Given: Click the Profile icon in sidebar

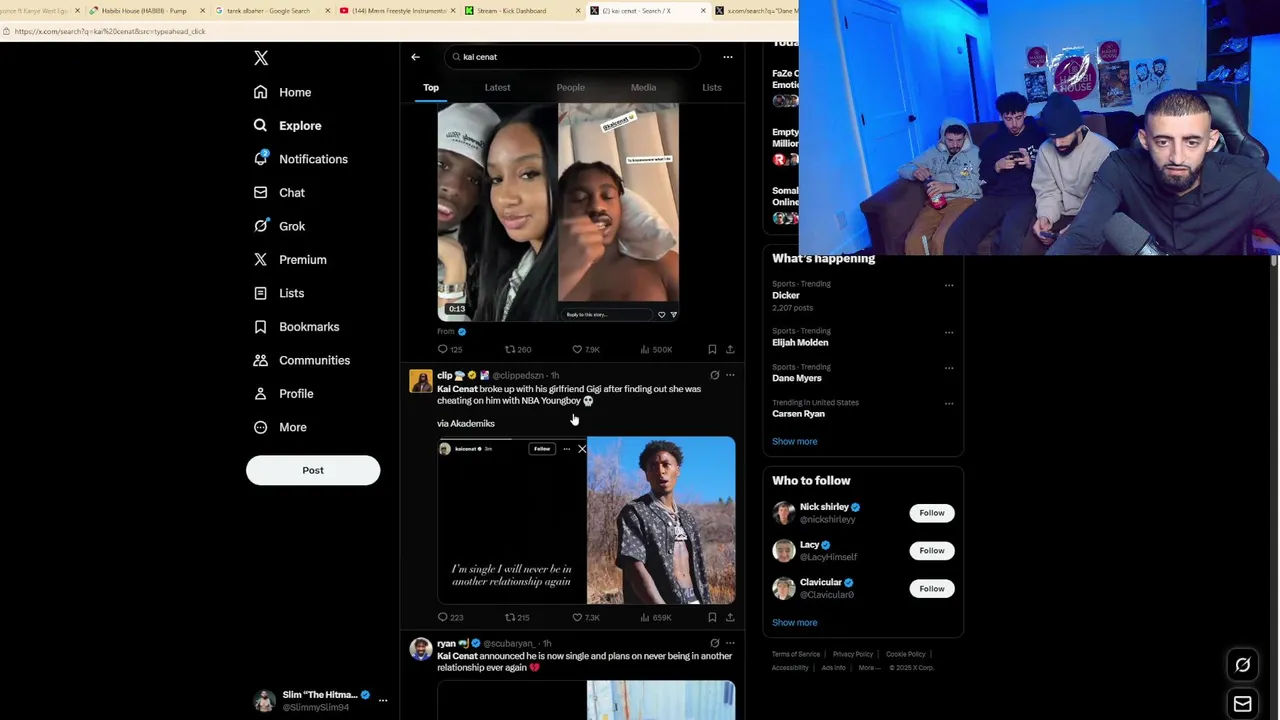Looking at the screenshot, I should click(x=260, y=393).
